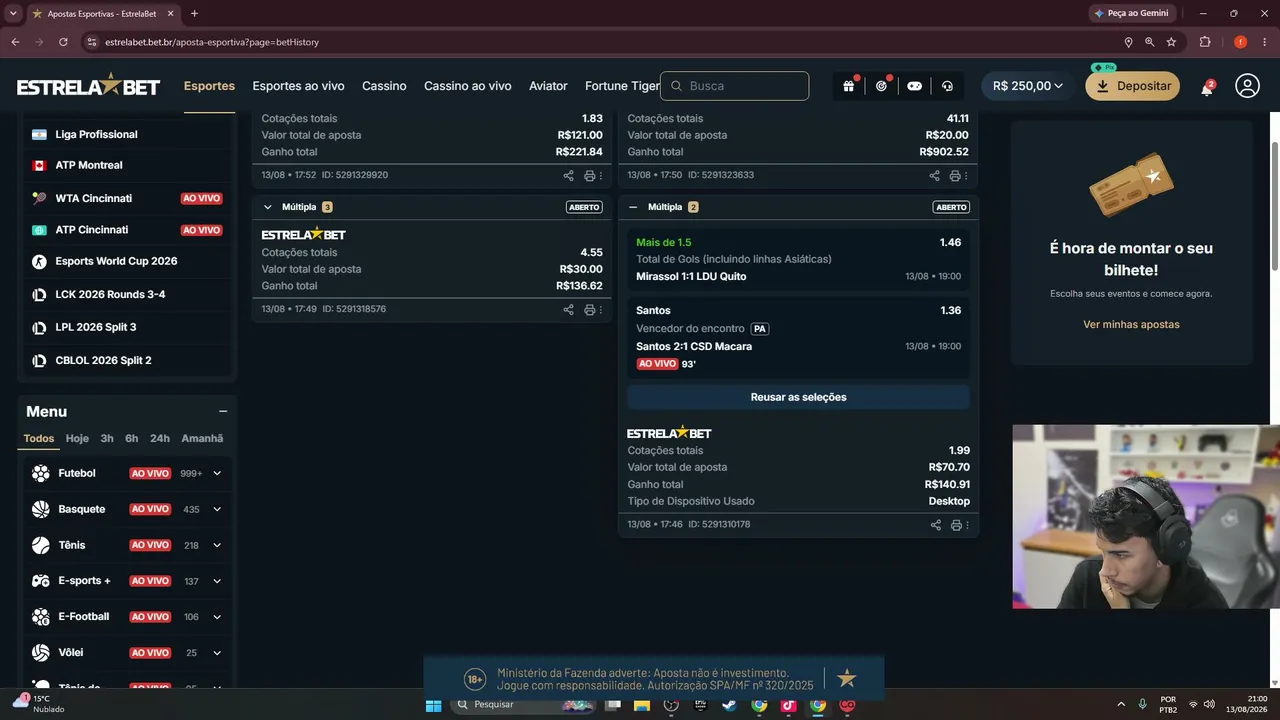Image resolution: width=1280 pixels, height=720 pixels.
Task: Click the Busca search field
Action: tap(735, 86)
